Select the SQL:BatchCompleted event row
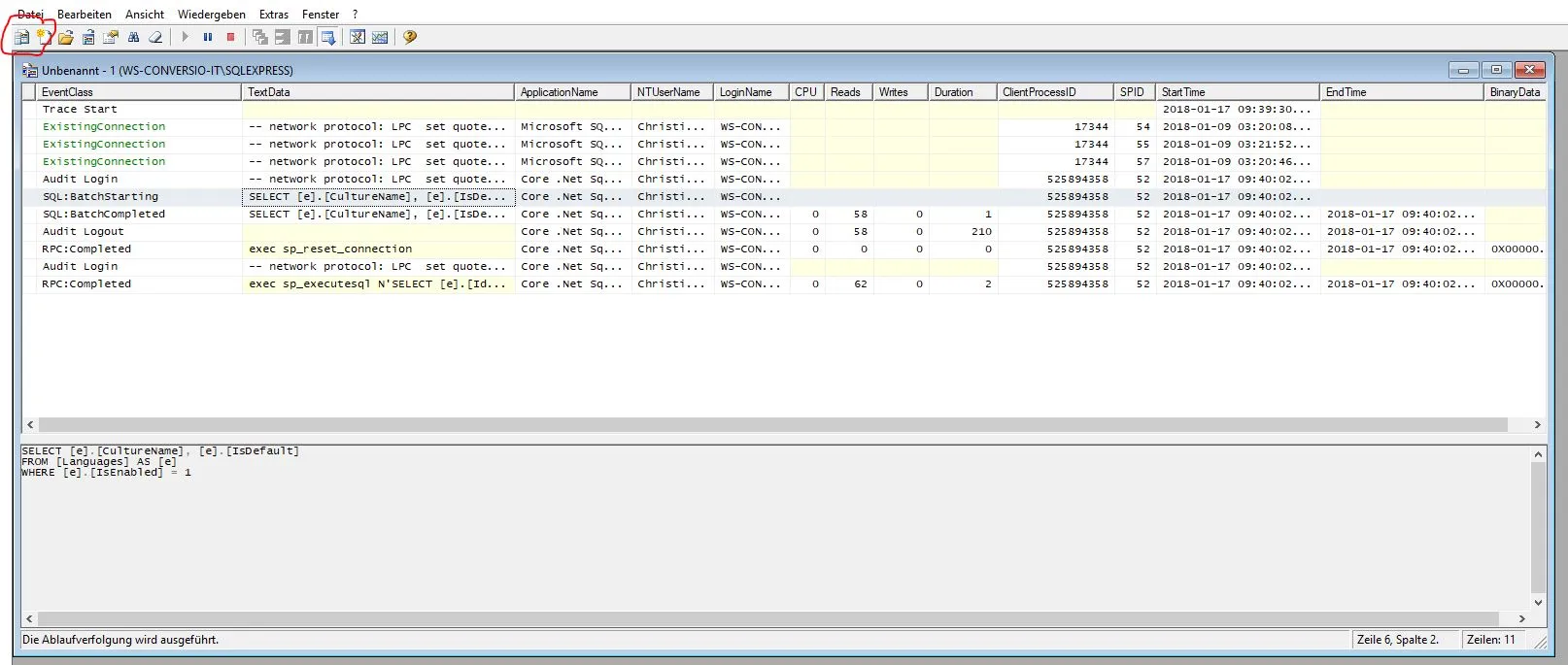The image size is (1568, 665). (783, 215)
